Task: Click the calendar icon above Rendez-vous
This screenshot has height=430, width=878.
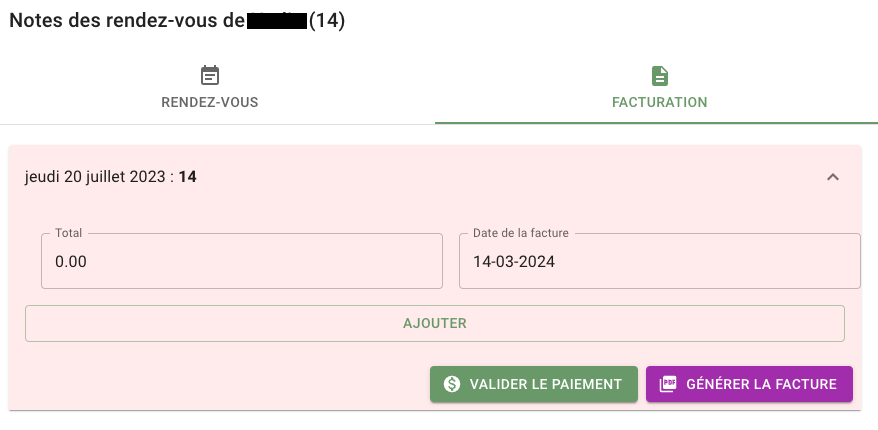Action: click(x=210, y=76)
